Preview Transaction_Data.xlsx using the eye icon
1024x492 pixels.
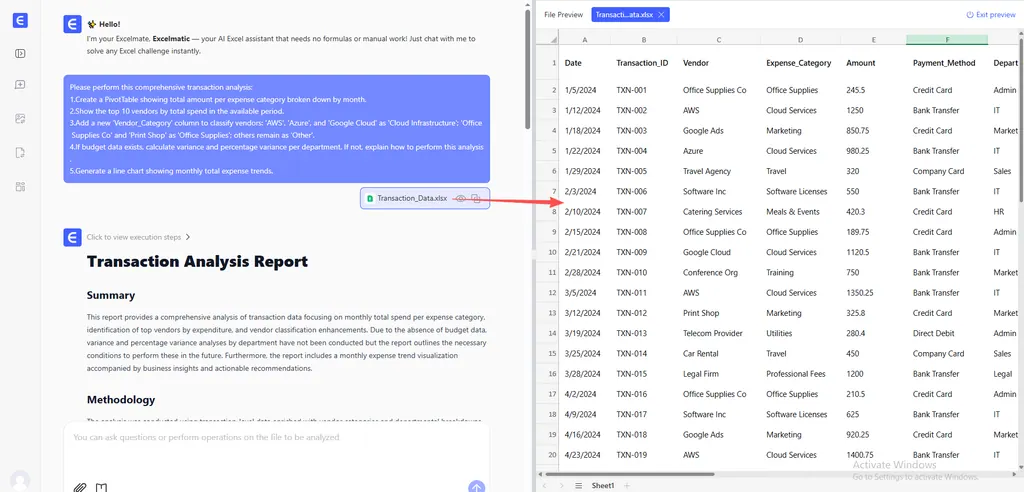pyautogui.click(x=460, y=199)
